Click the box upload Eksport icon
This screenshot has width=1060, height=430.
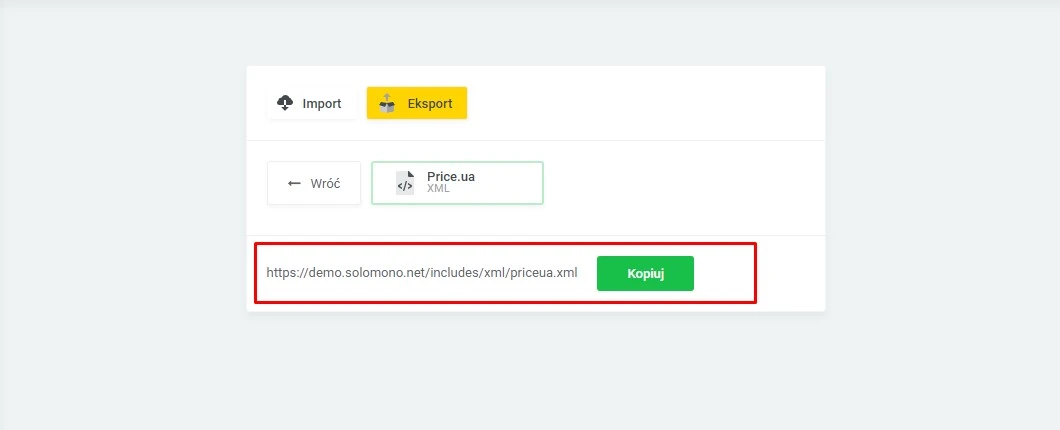click(387, 103)
